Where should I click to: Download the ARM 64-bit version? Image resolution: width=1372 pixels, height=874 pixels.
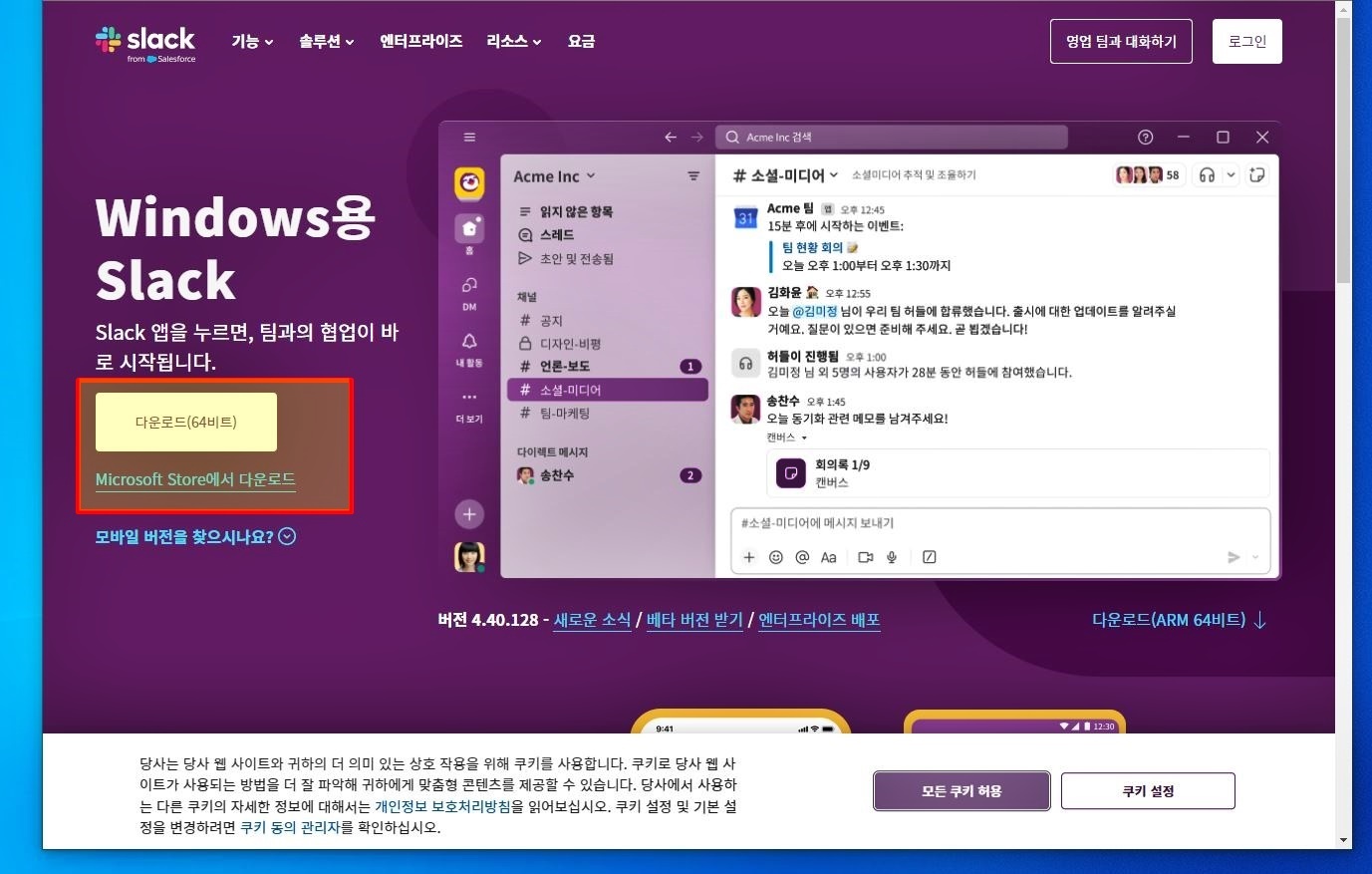pyautogui.click(x=1179, y=620)
